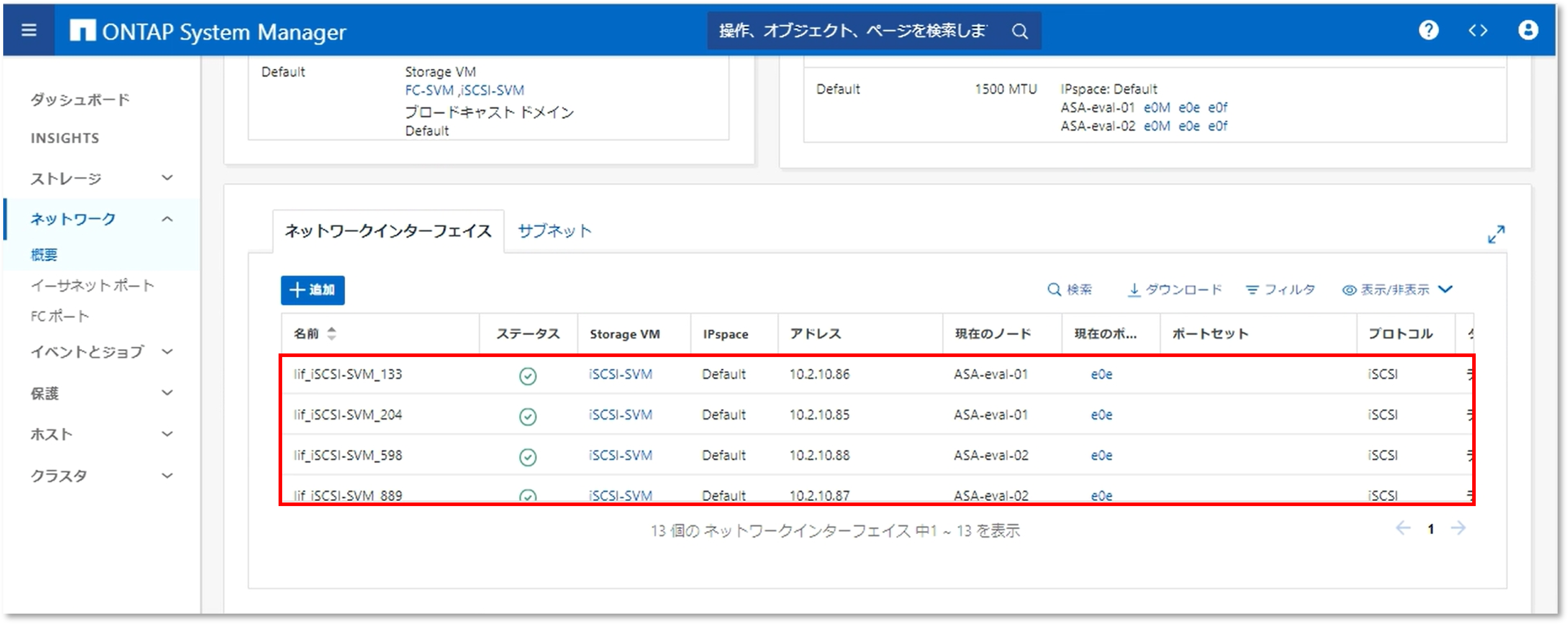1568x624 pixels.
Task: Open the iSCSI-SVM link in IPspace card
Action: tap(492, 90)
